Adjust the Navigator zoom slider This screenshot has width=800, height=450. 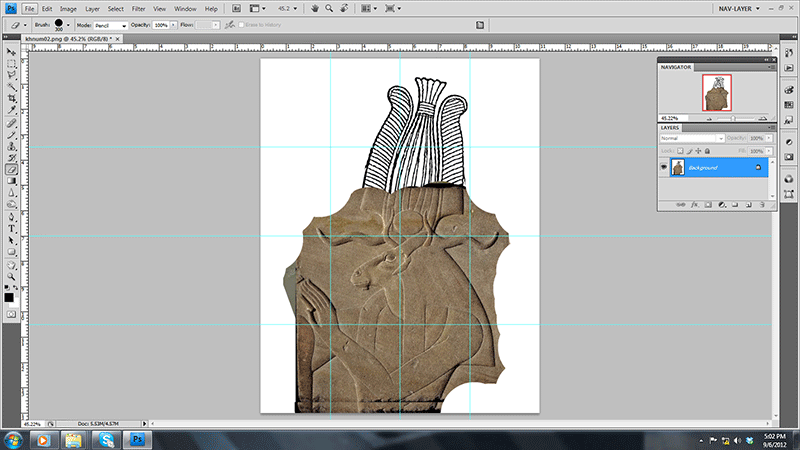[x=734, y=118]
